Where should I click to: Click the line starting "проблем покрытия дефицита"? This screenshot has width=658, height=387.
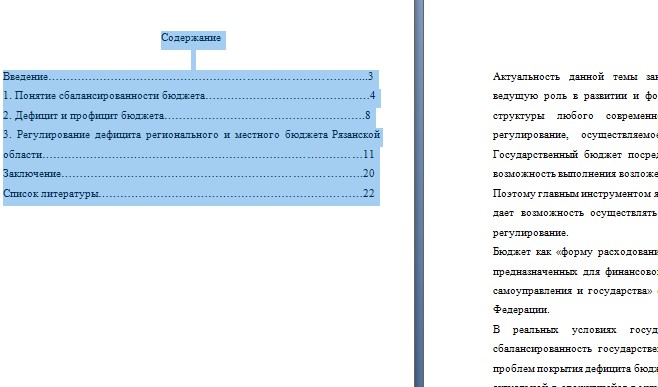coord(575,369)
